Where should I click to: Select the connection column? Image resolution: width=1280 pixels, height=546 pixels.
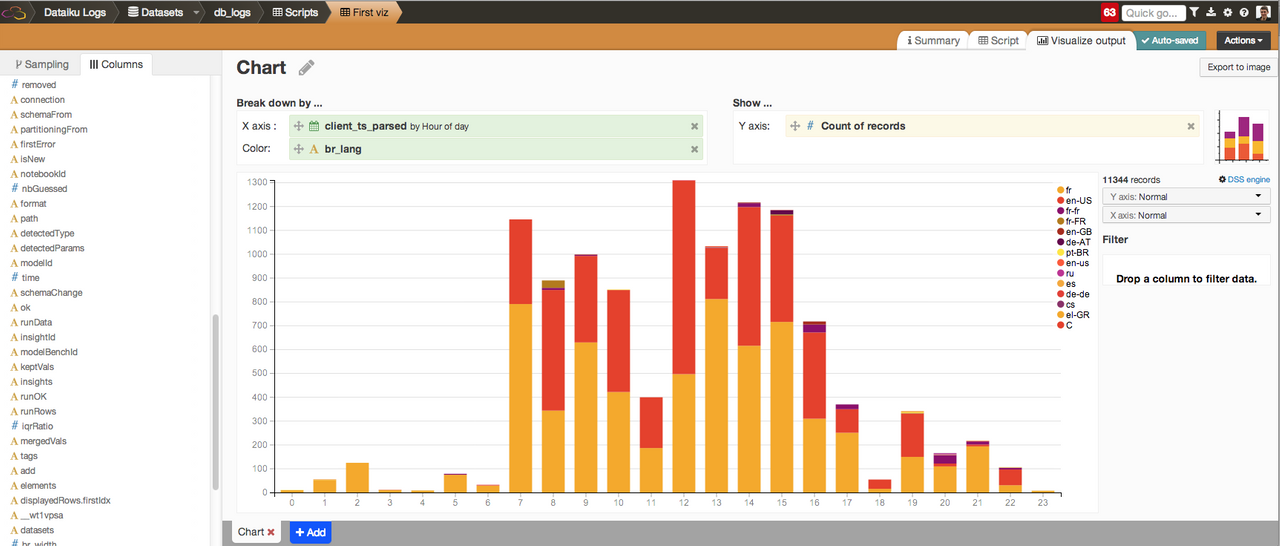pyautogui.click(x=42, y=100)
